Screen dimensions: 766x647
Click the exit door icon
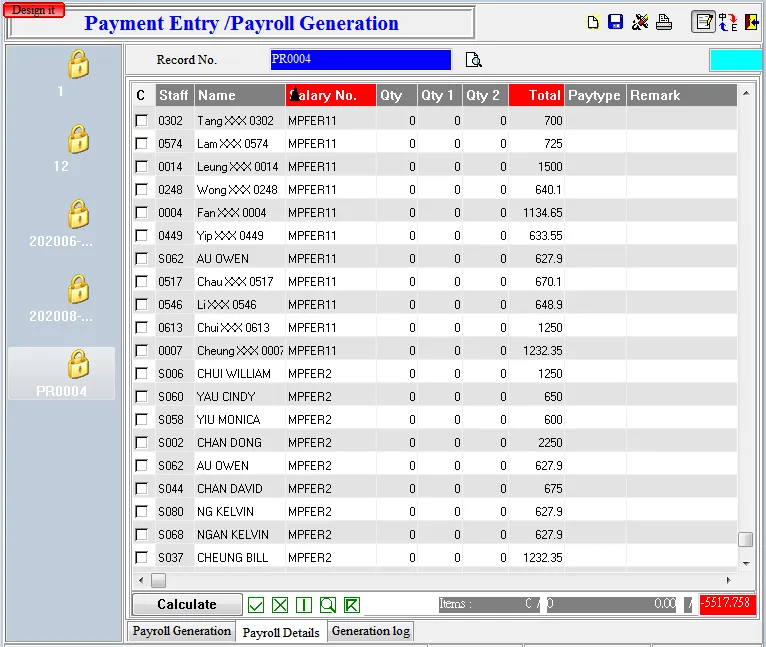coord(751,22)
